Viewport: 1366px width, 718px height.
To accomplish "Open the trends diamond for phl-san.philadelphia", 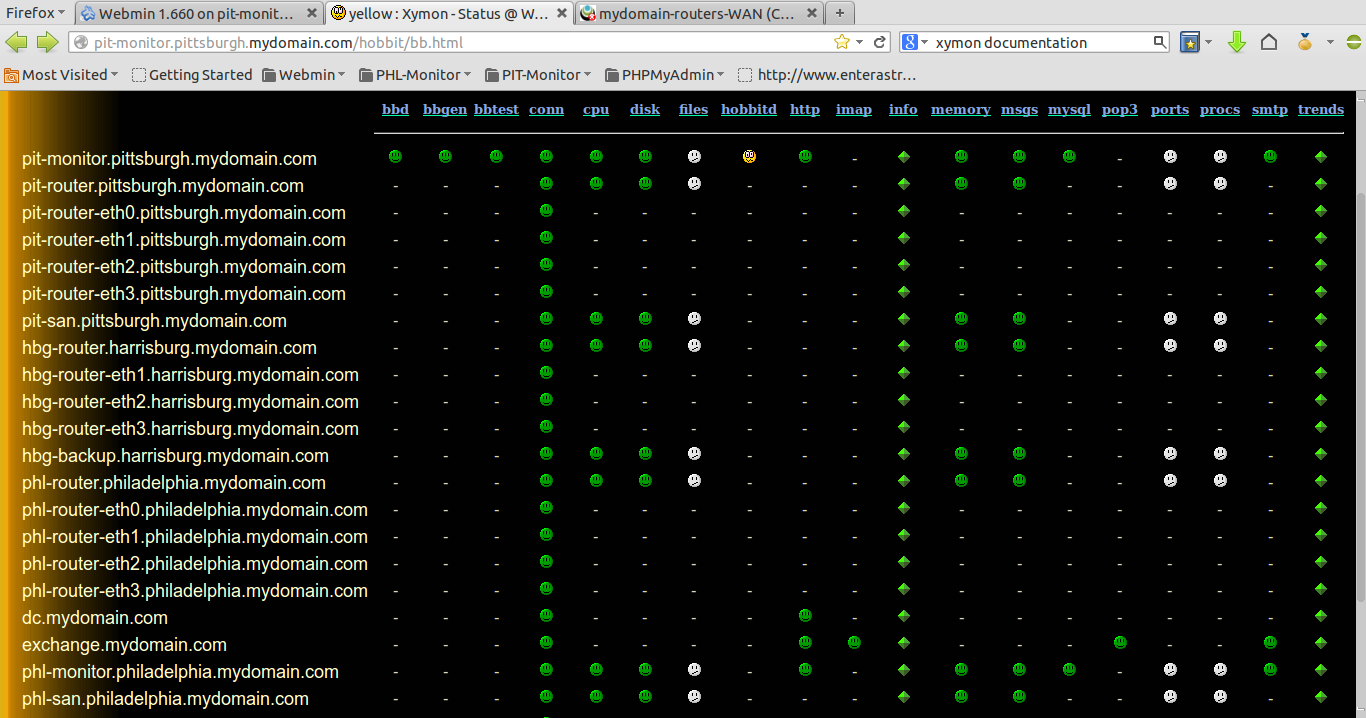I will click(1321, 697).
